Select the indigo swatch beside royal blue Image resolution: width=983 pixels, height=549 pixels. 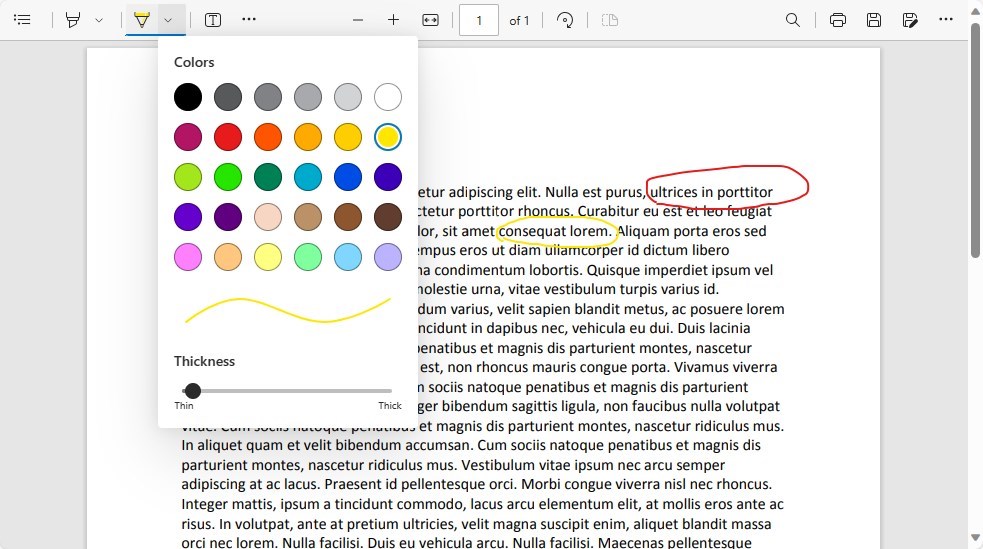(x=388, y=177)
